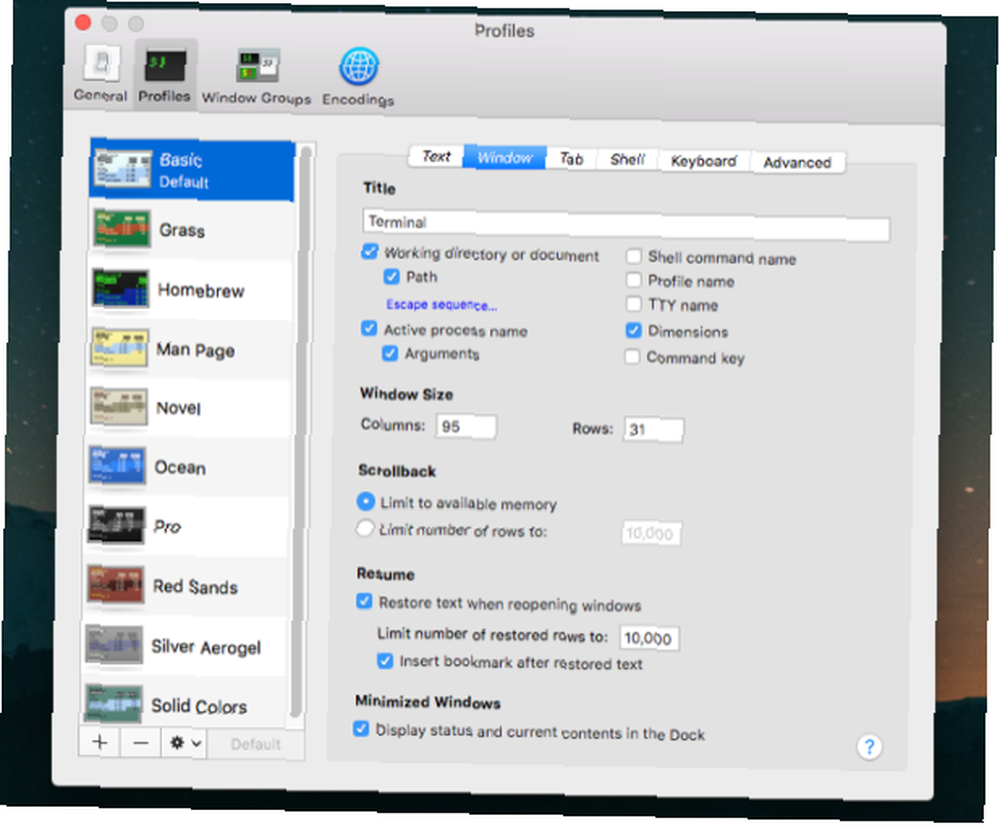Pick the Man Page profile thumbnail
This screenshot has width=1000, height=826.
pyautogui.click(x=119, y=348)
